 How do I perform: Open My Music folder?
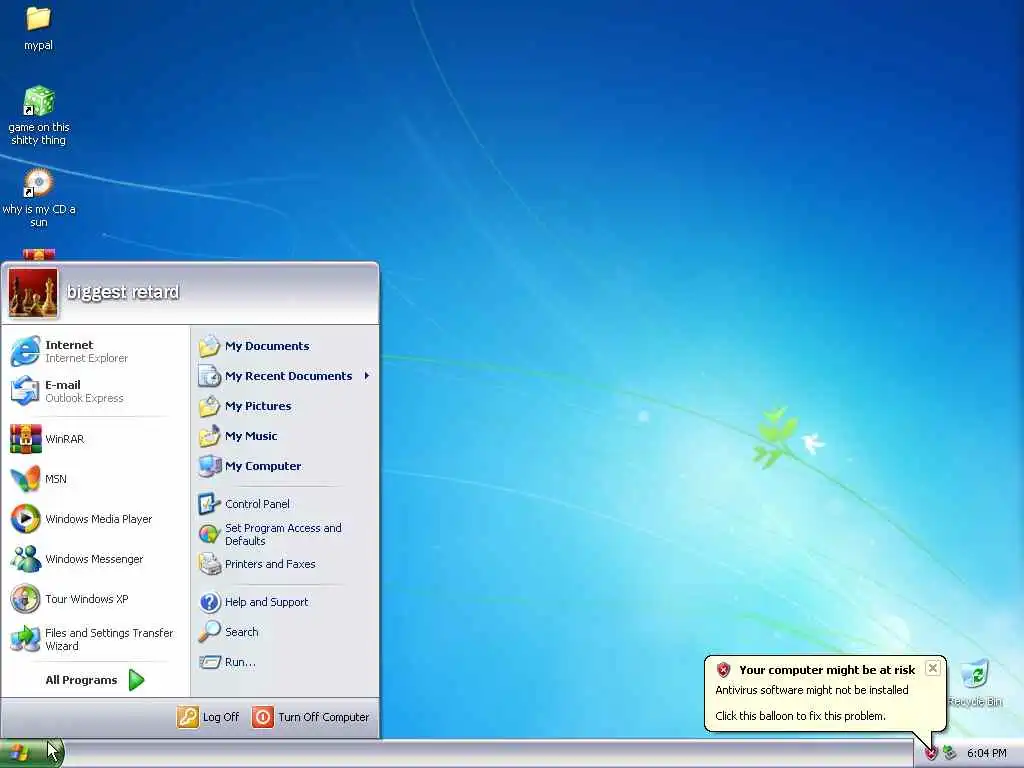click(285, 436)
